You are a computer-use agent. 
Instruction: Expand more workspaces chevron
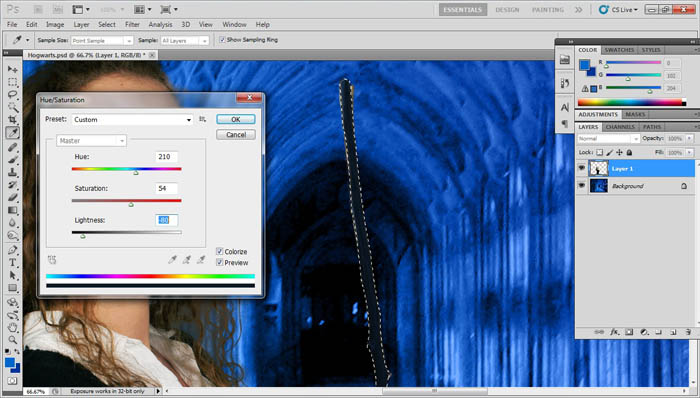(x=579, y=9)
